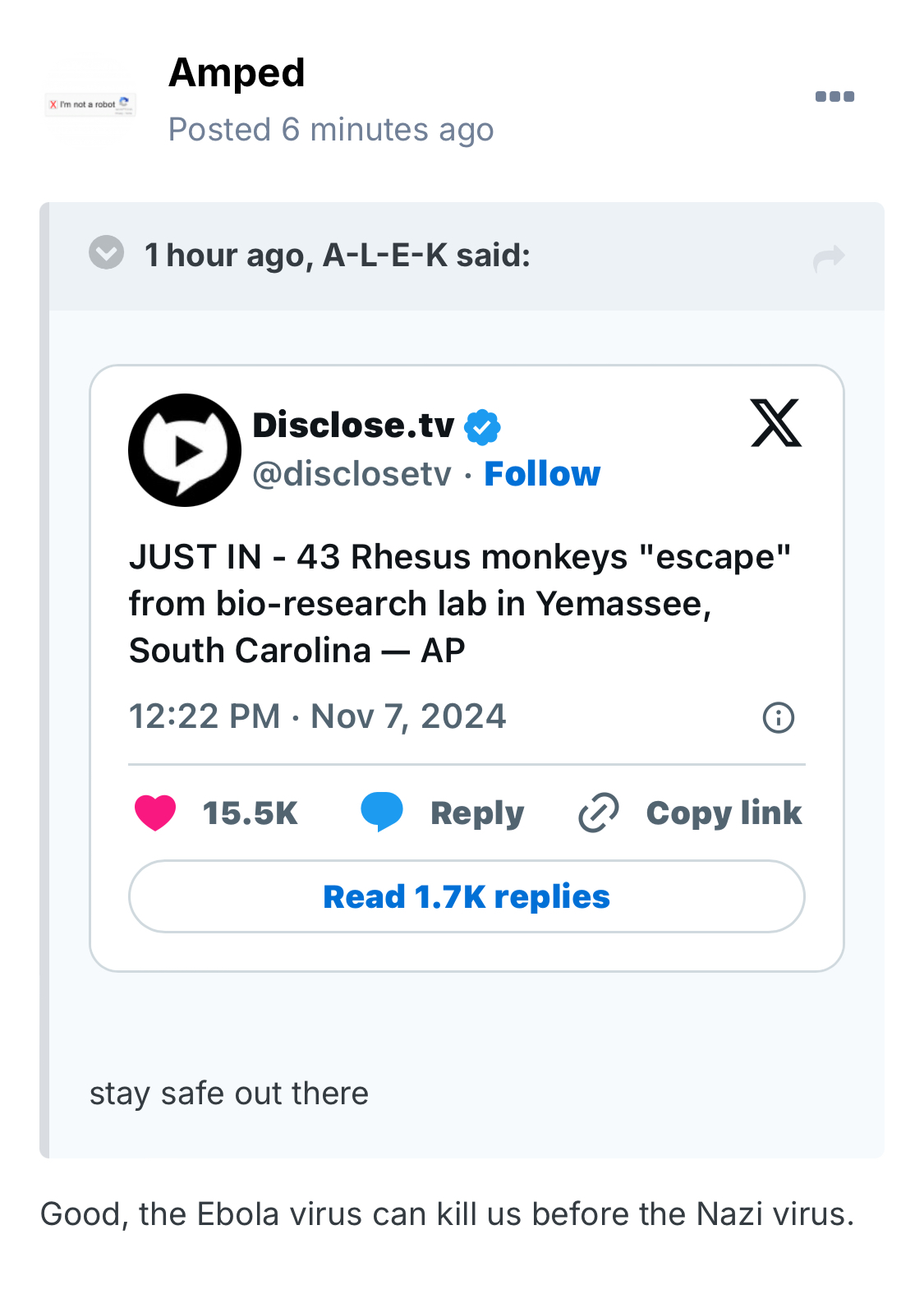The image size is (924, 1308).
Task: Click the Disclose.tv display name
Action: (353, 426)
